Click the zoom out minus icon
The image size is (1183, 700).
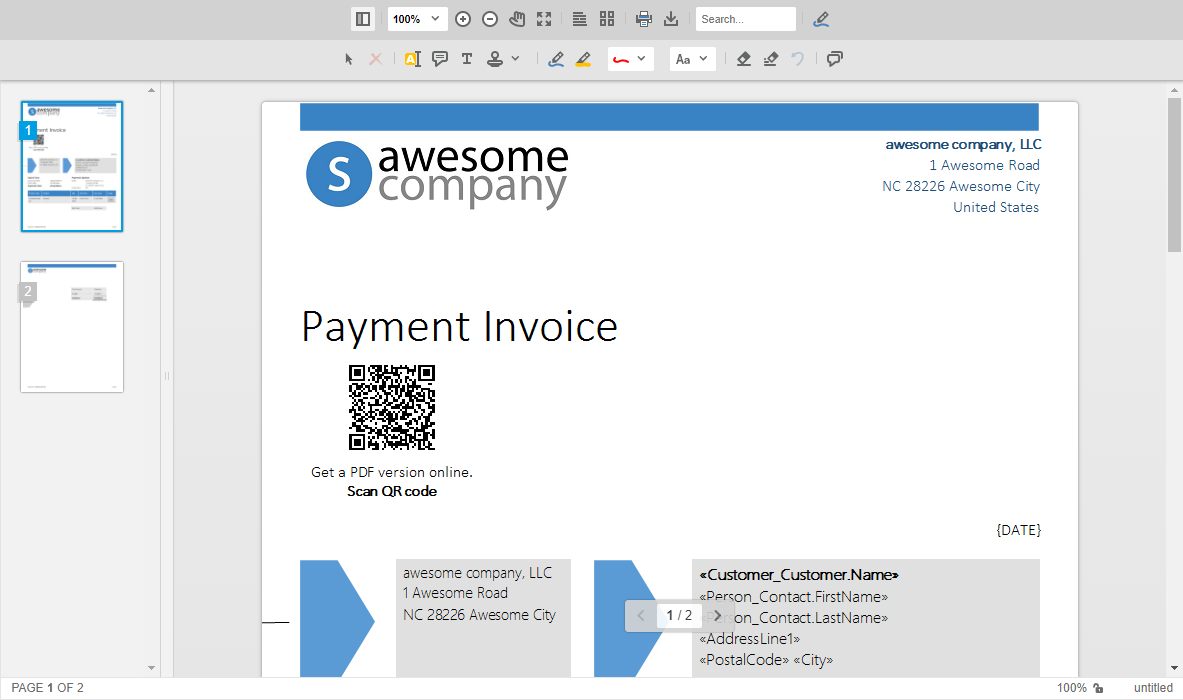pos(490,19)
